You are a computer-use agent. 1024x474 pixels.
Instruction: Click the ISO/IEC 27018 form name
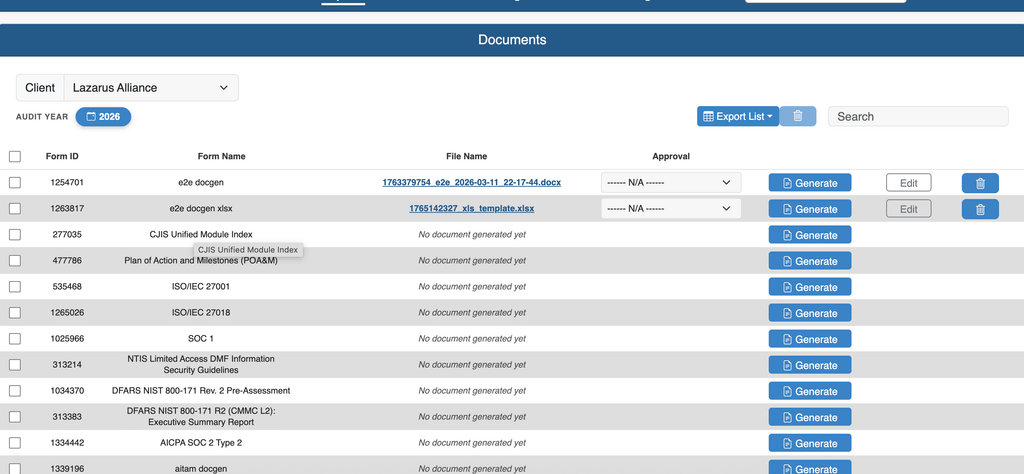coord(200,313)
